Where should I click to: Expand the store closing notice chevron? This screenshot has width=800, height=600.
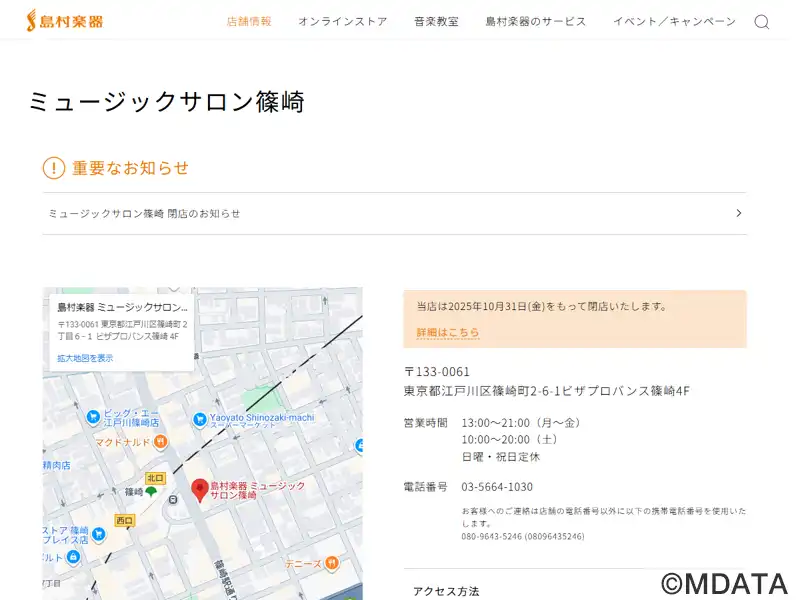click(x=738, y=213)
